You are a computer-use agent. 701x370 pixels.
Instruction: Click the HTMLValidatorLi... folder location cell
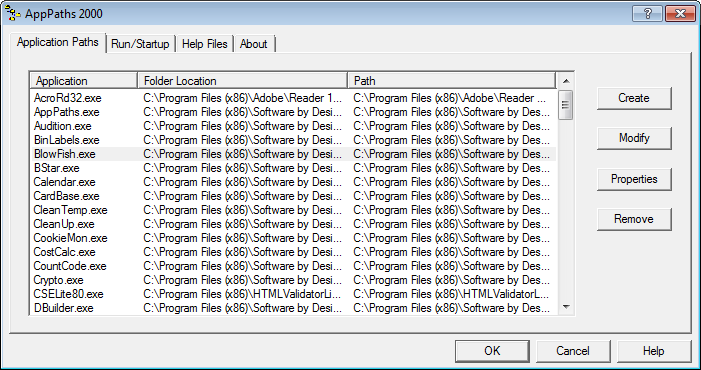click(x=243, y=294)
